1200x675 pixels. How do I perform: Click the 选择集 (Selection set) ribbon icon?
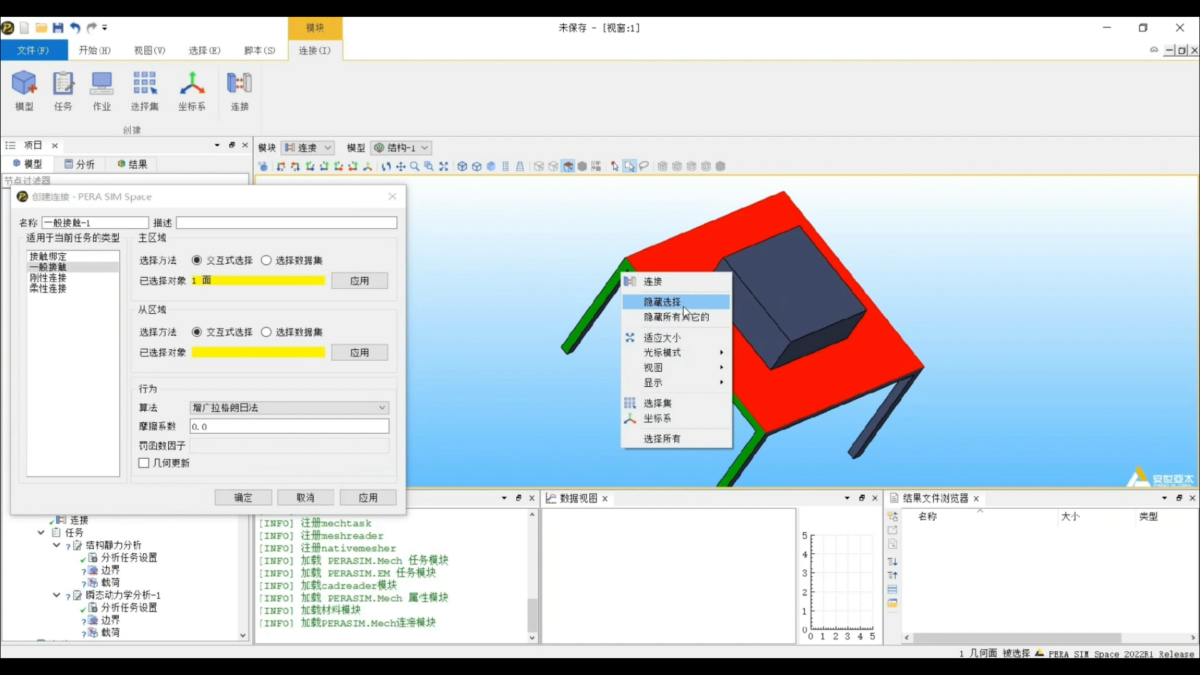click(145, 91)
